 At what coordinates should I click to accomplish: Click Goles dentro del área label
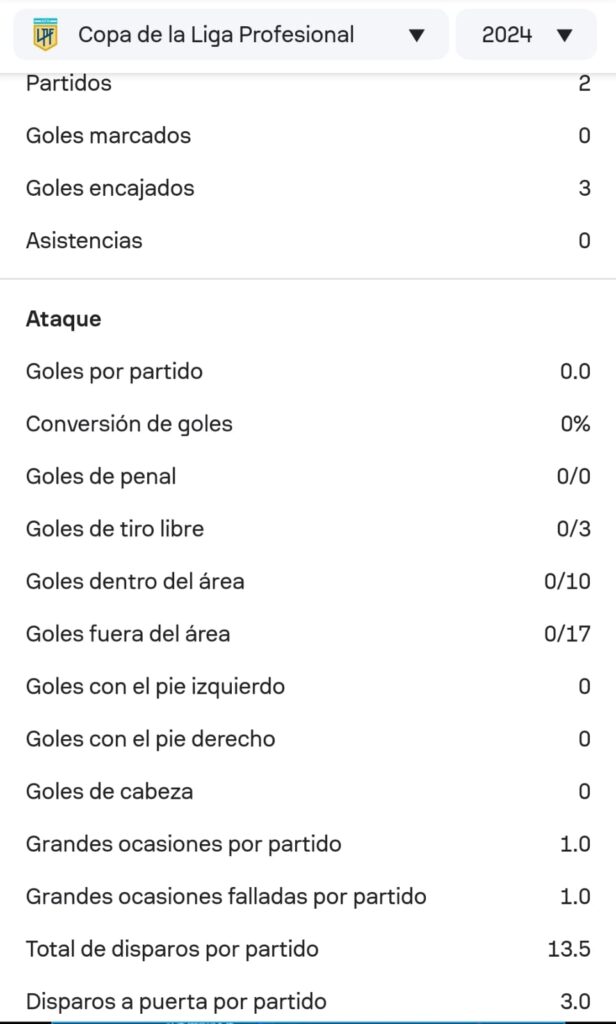click(x=135, y=581)
